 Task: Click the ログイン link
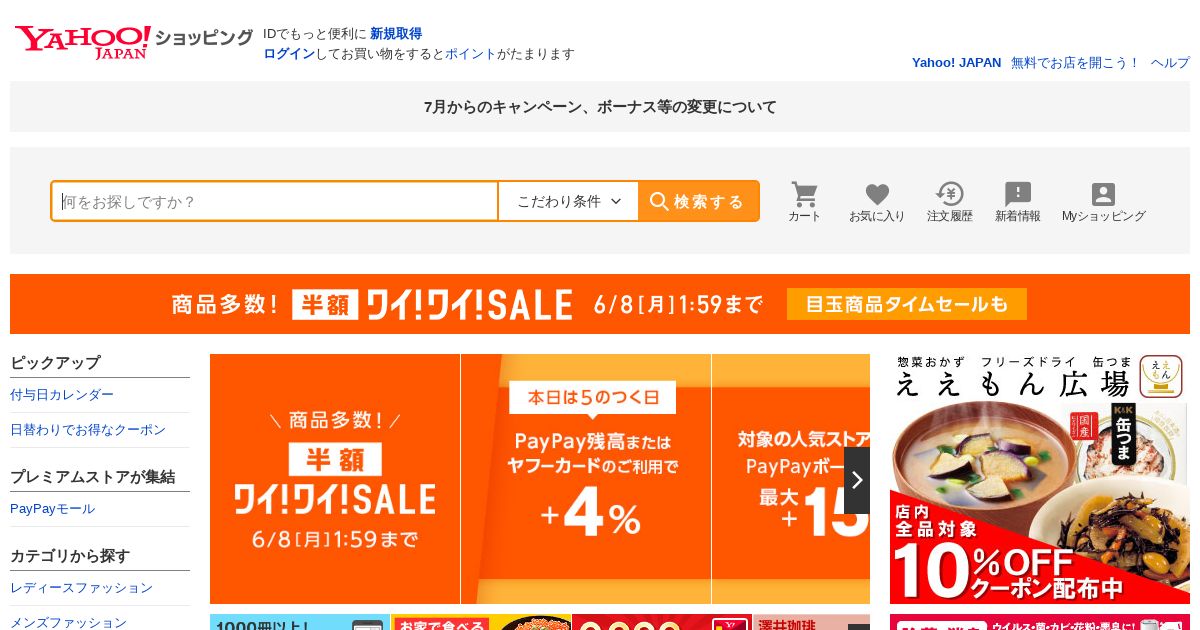point(289,54)
